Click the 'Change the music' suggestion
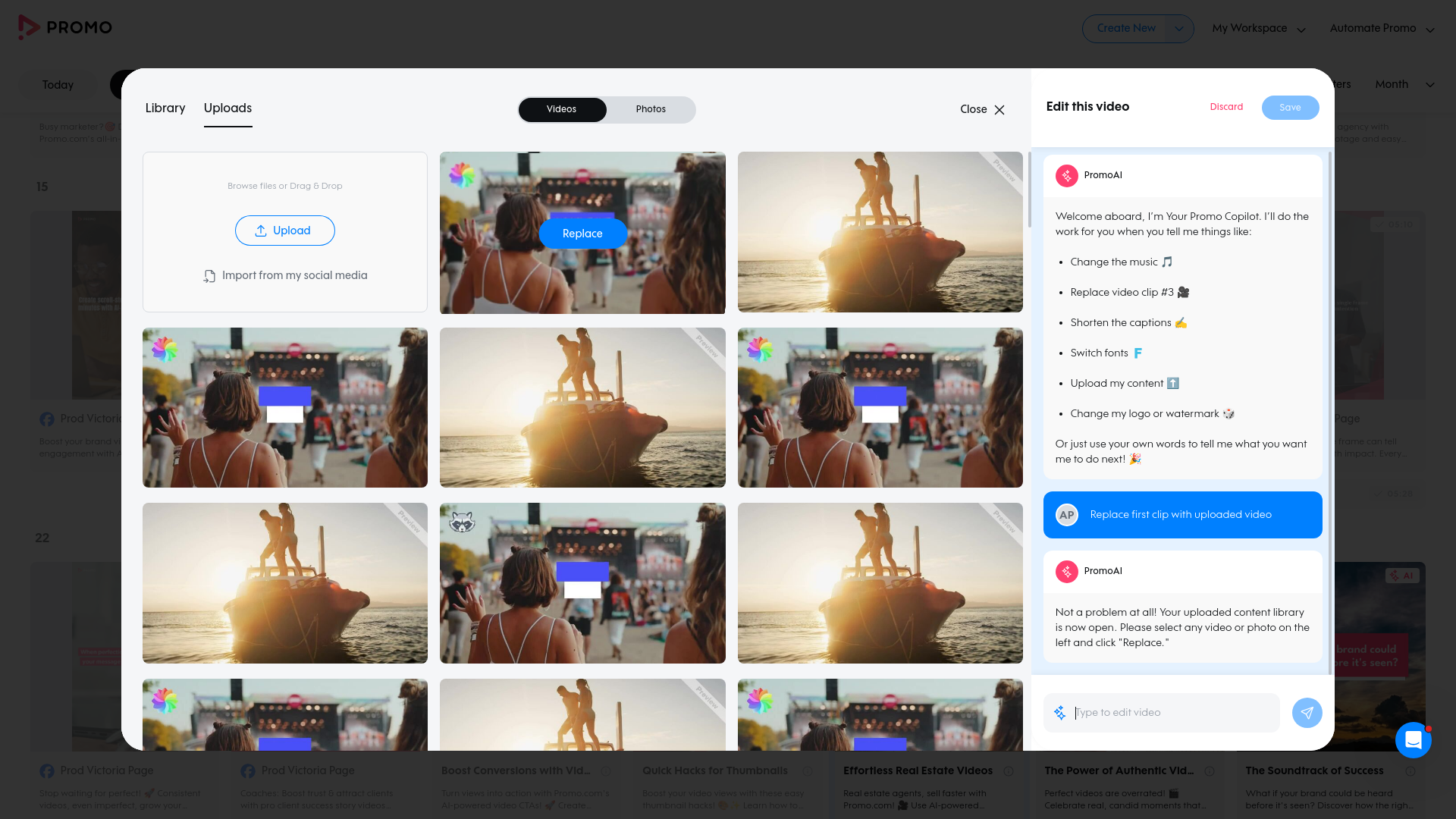 coord(1122,262)
